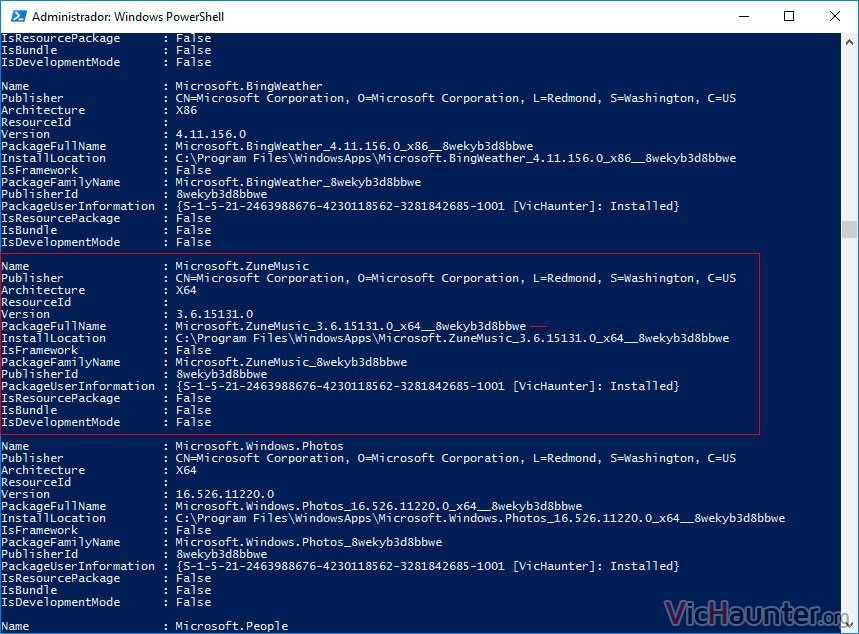Click the scrollbar up arrow
Viewport: 859px width, 634px height.
[x=849, y=42]
